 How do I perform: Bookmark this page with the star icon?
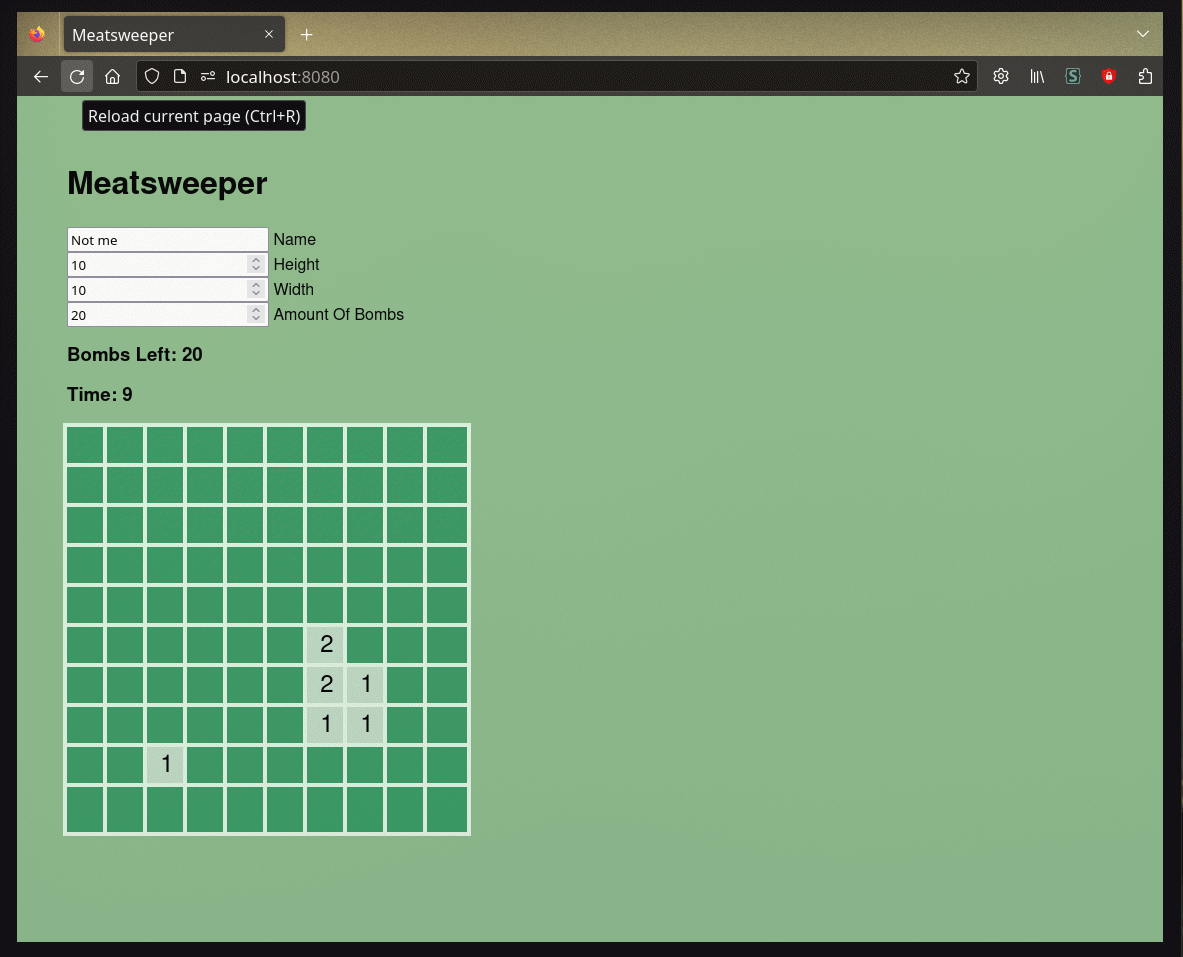pos(961,77)
